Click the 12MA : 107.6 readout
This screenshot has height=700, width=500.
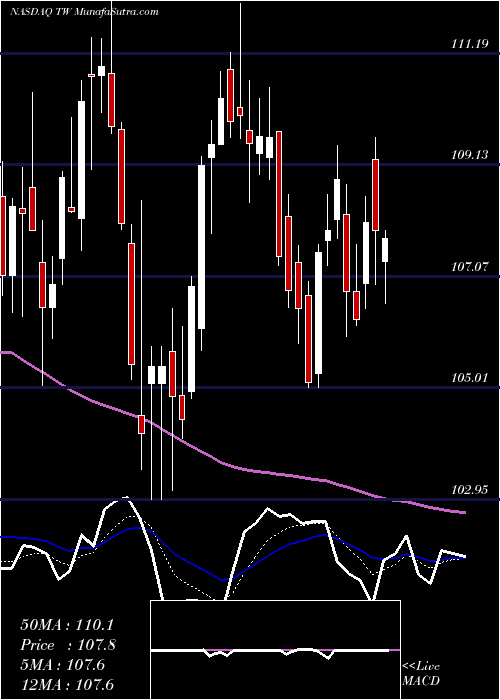tap(67, 684)
